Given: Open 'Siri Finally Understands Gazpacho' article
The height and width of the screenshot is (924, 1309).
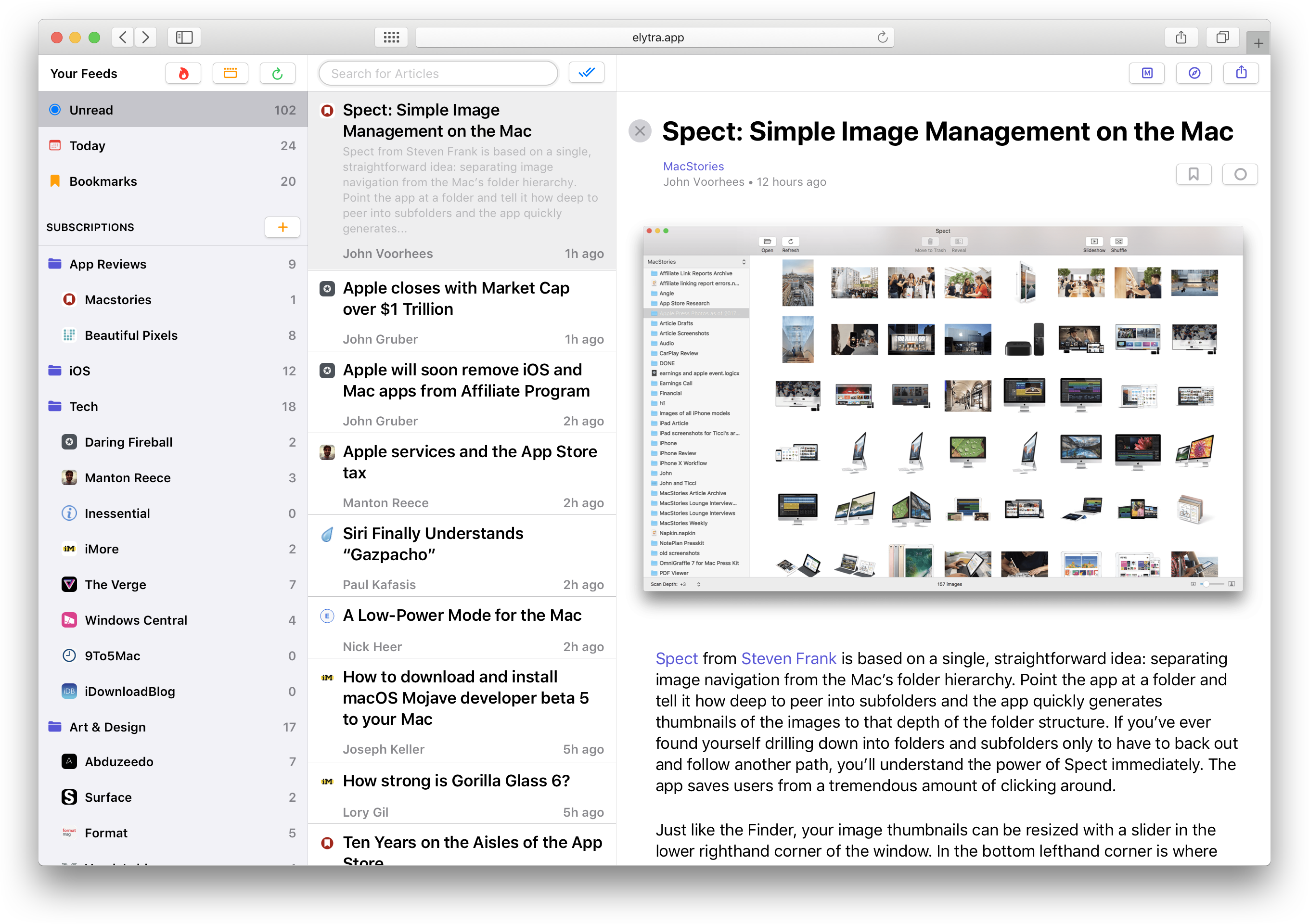Looking at the screenshot, I should [462, 556].
